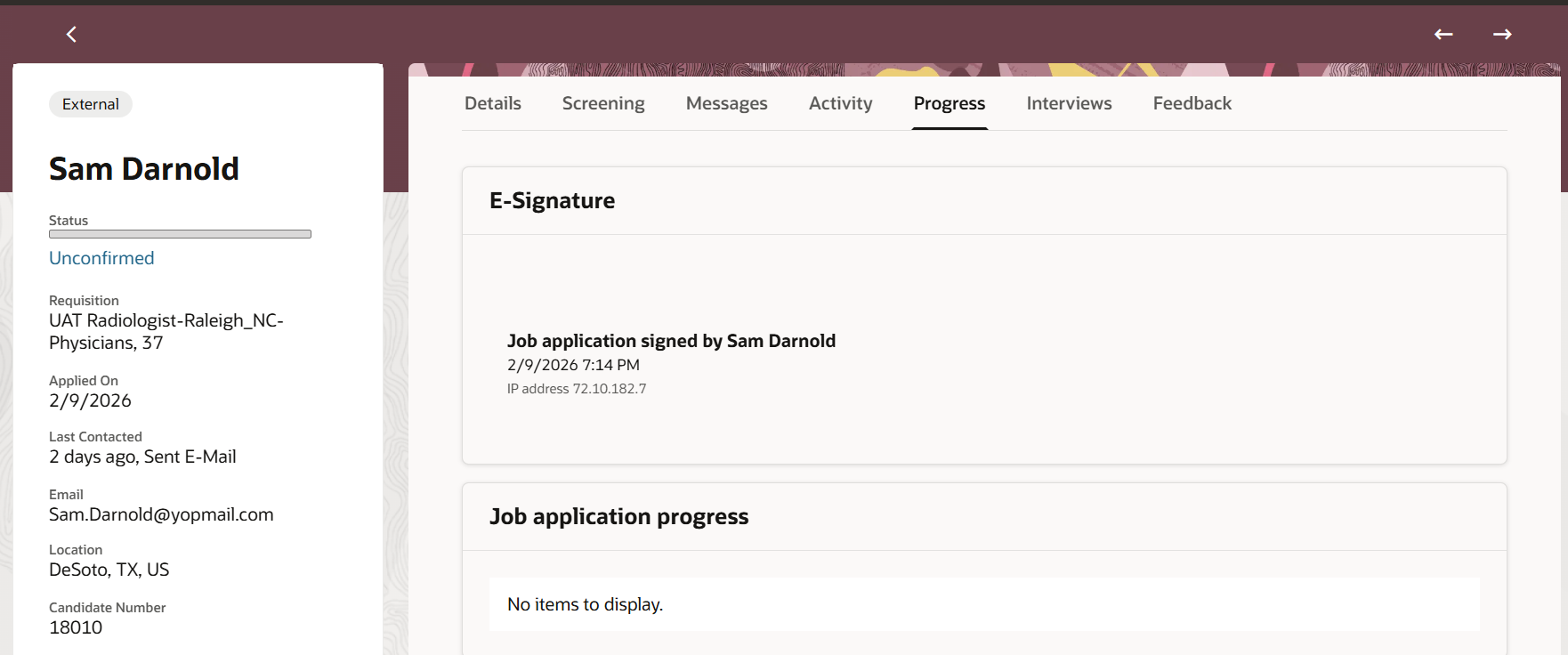The image size is (1568, 655).
Task: Click the back chevron icon
Action: coord(72,34)
